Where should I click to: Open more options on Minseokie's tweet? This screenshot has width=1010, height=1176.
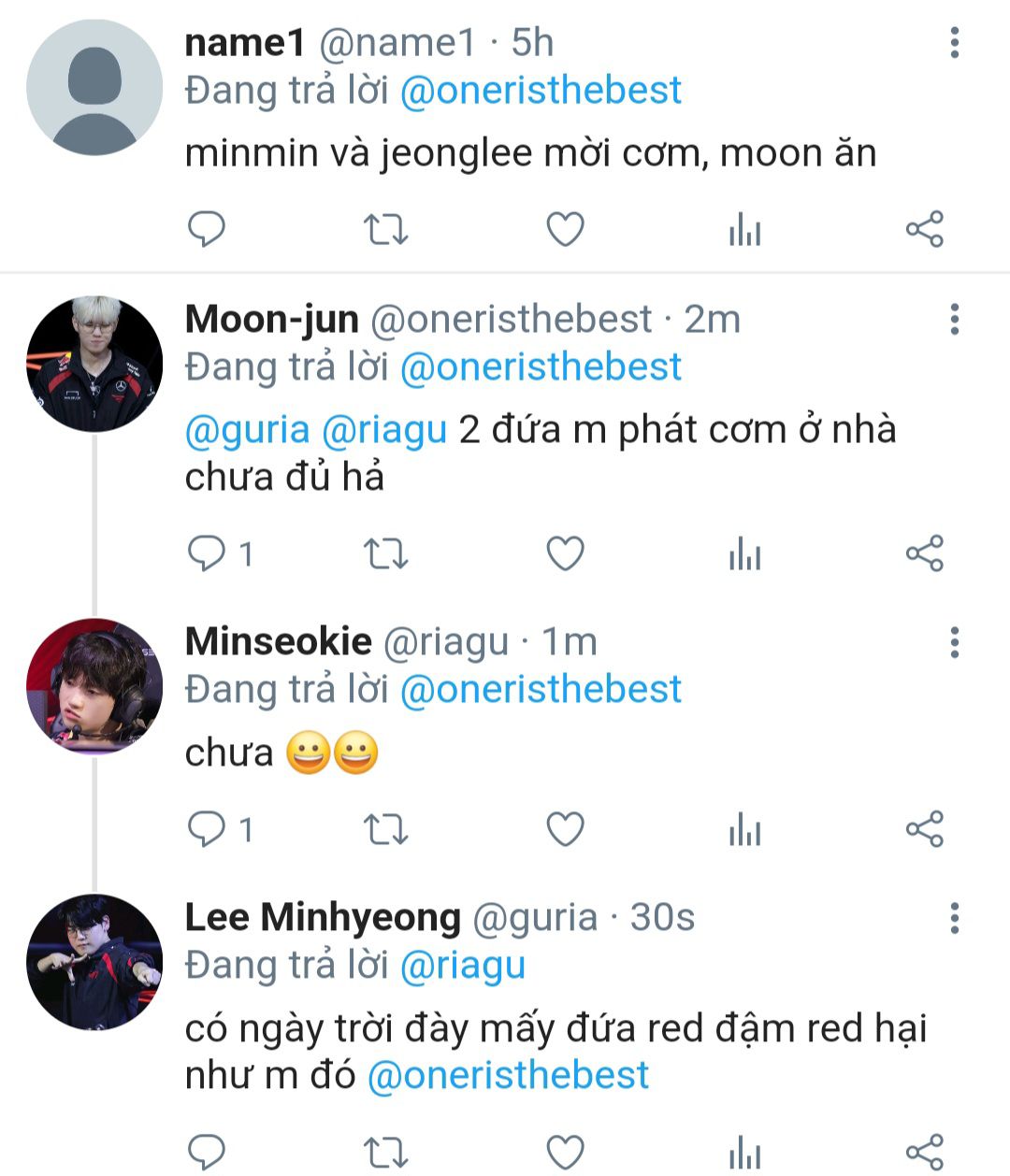[x=954, y=642]
